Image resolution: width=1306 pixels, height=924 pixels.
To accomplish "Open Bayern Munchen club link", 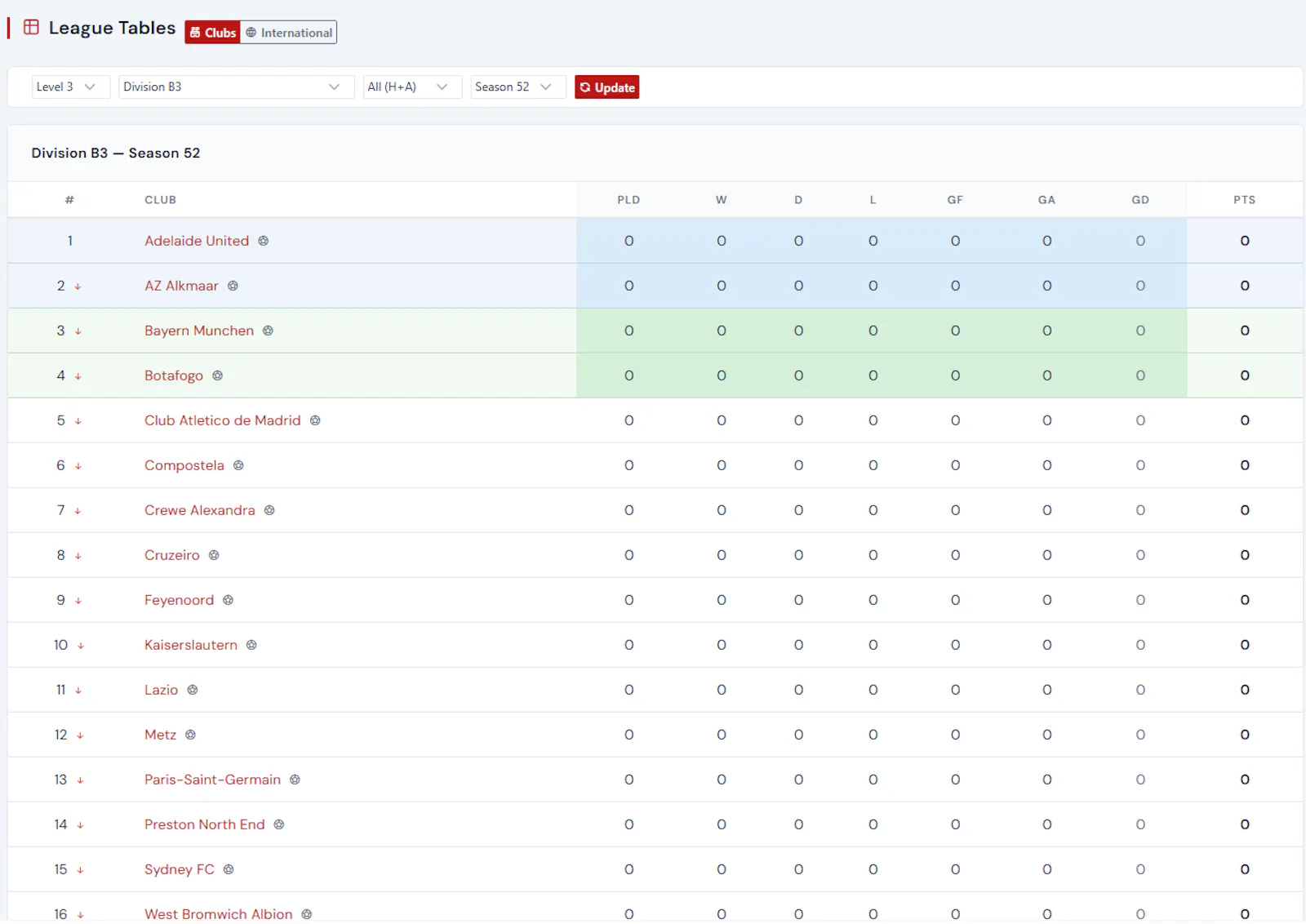I will pos(199,331).
